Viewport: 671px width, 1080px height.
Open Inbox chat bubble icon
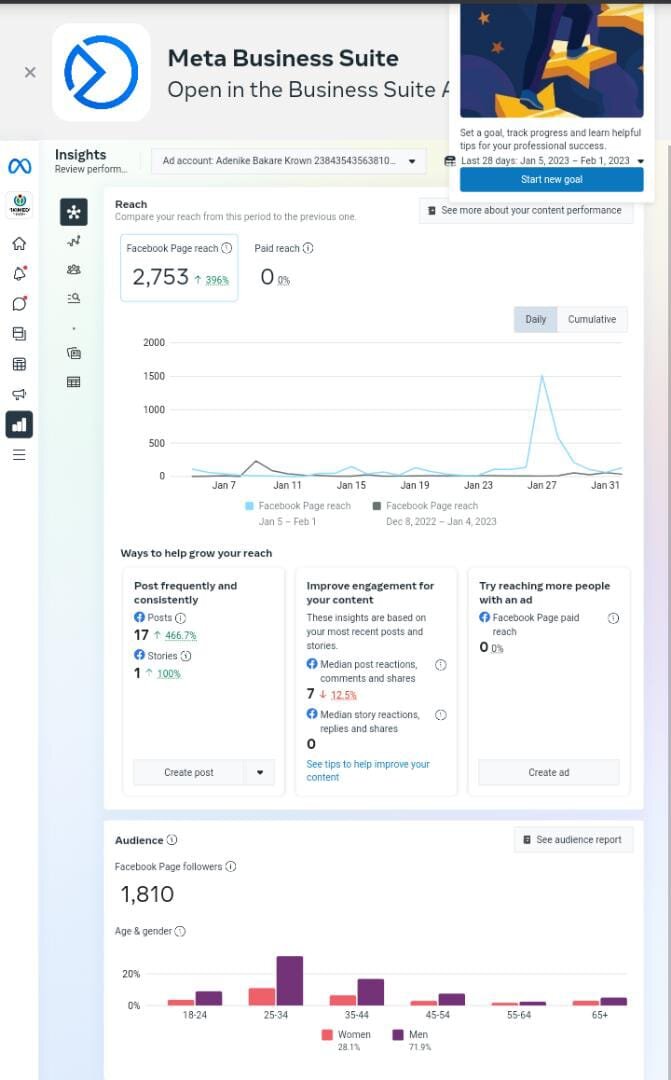(19, 304)
